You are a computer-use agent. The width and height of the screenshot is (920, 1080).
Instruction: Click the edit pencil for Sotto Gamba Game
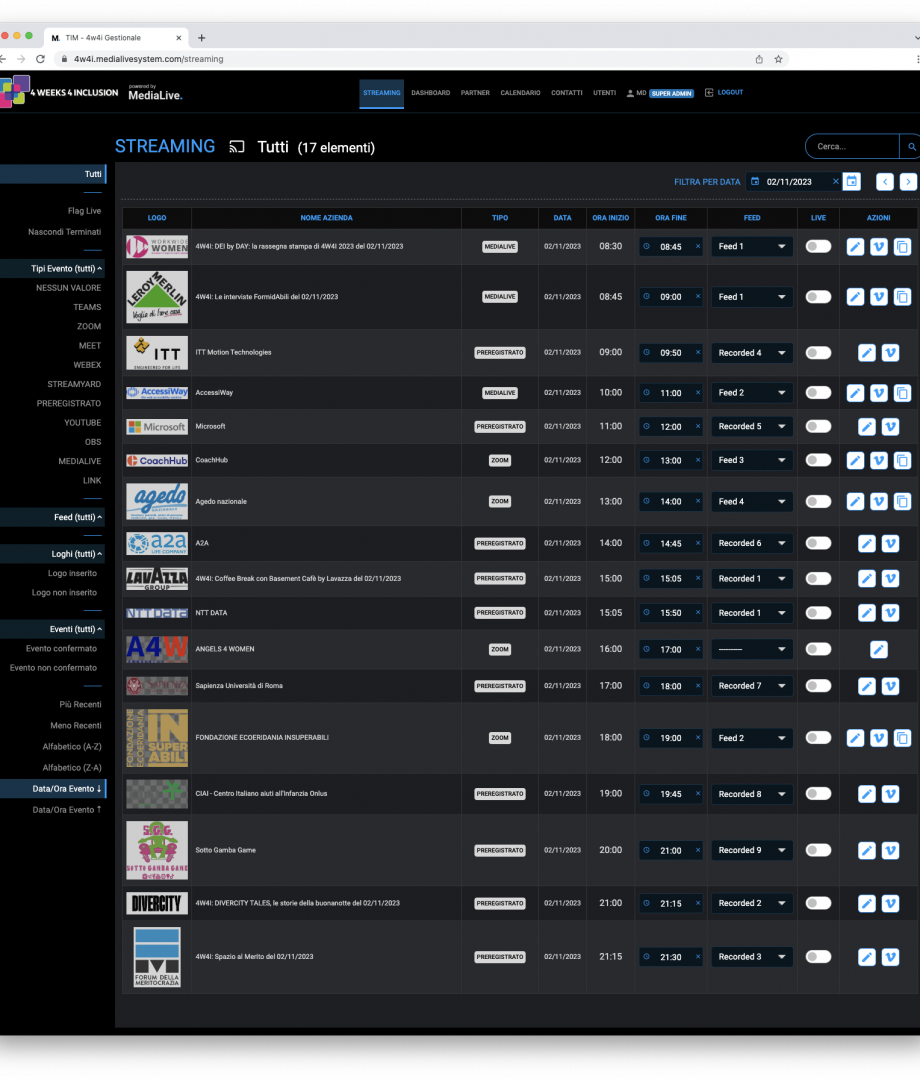pyautogui.click(x=866, y=851)
